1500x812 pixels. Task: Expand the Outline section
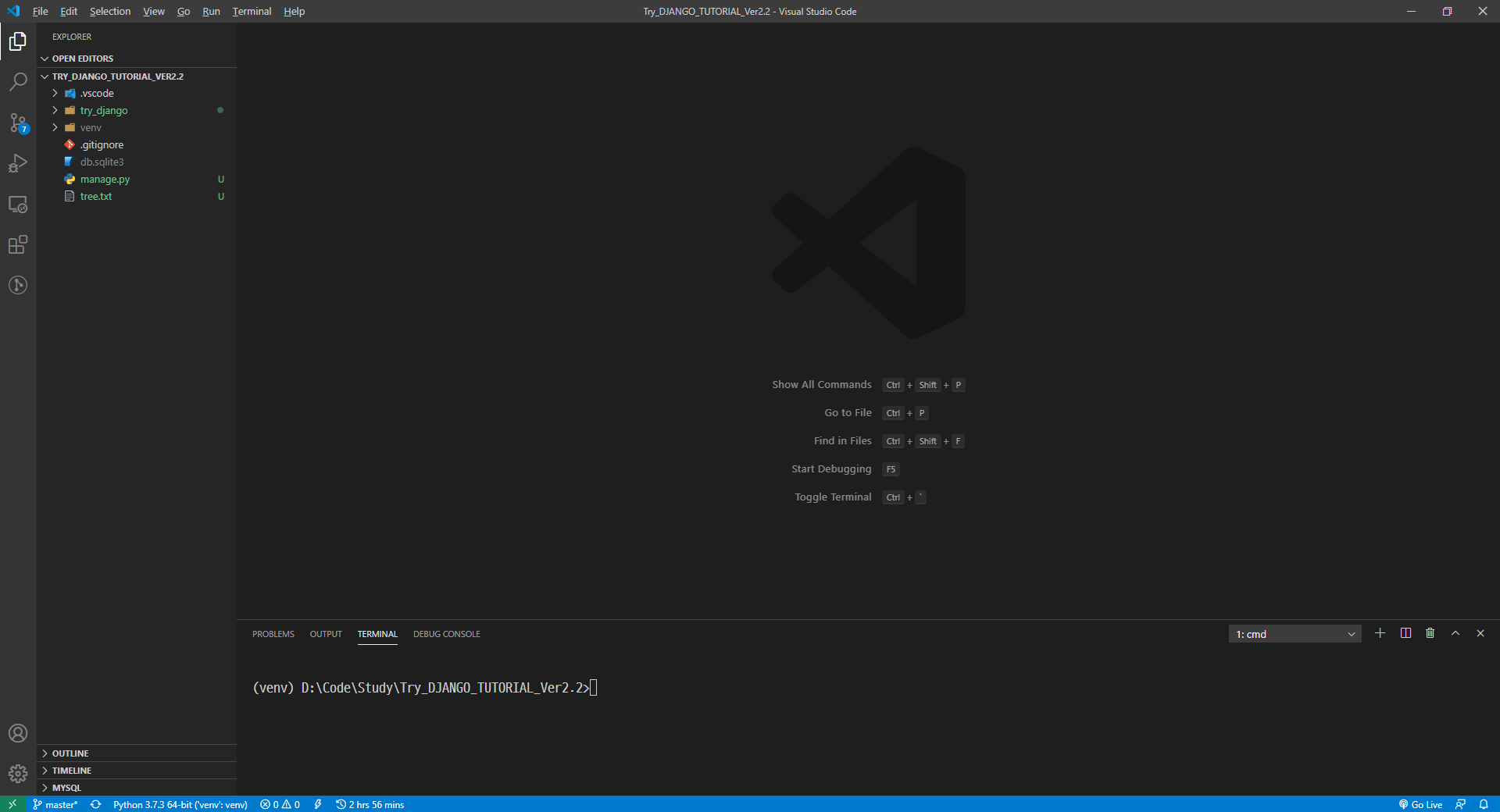pyautogui.click(x=137, y=753)
